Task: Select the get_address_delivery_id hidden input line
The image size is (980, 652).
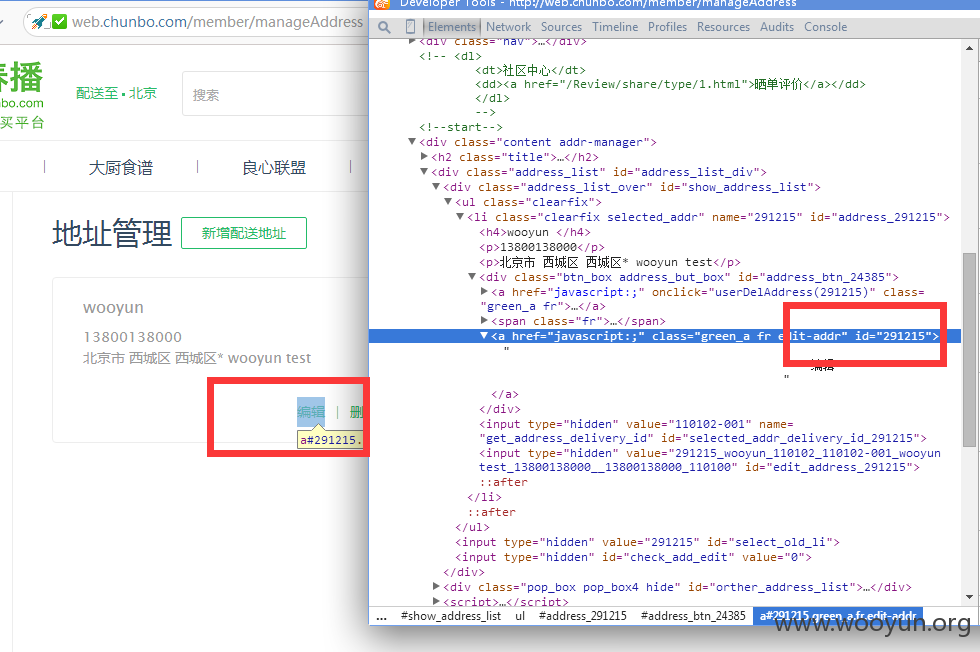Action: (x=703, y=431)
